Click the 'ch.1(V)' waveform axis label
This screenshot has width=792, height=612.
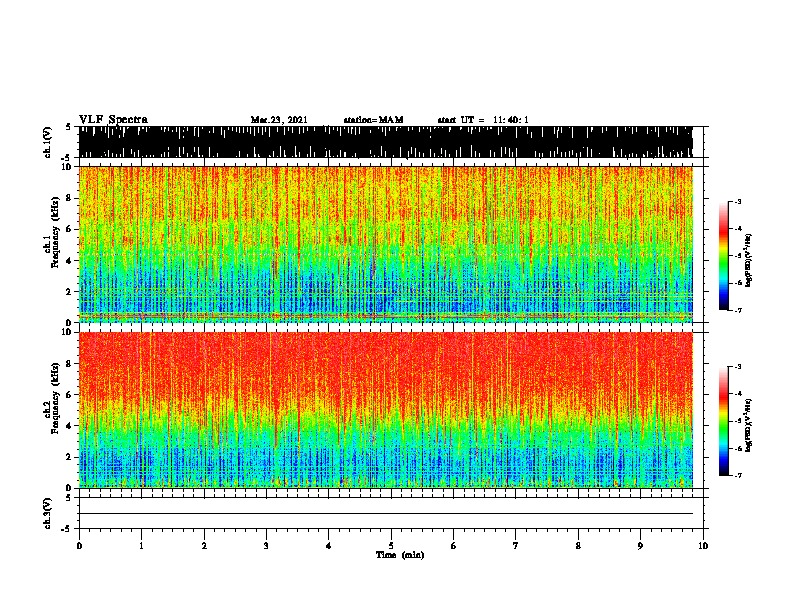(47, 142)
